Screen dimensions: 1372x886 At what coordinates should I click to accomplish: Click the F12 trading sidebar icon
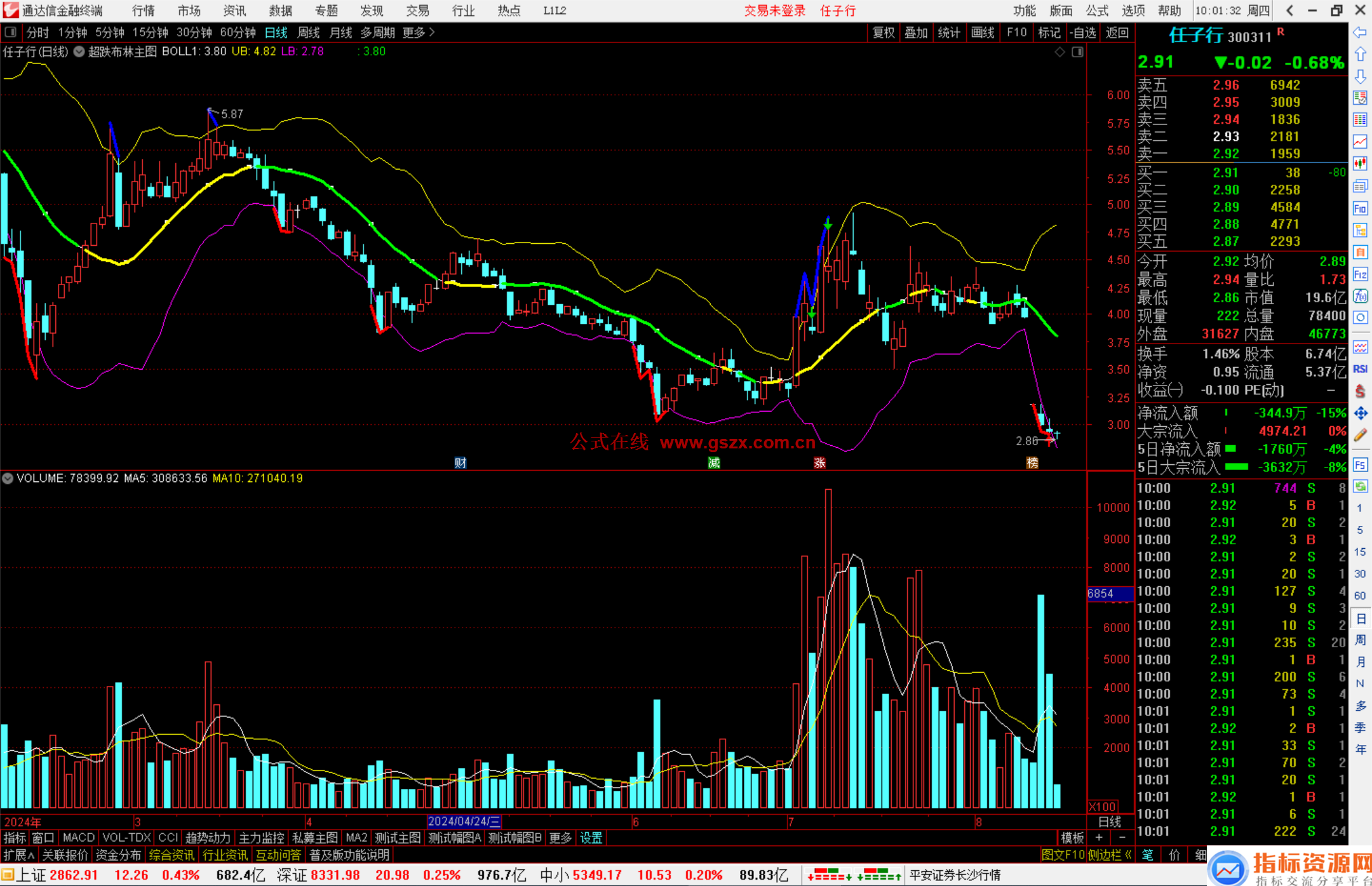1360,274
